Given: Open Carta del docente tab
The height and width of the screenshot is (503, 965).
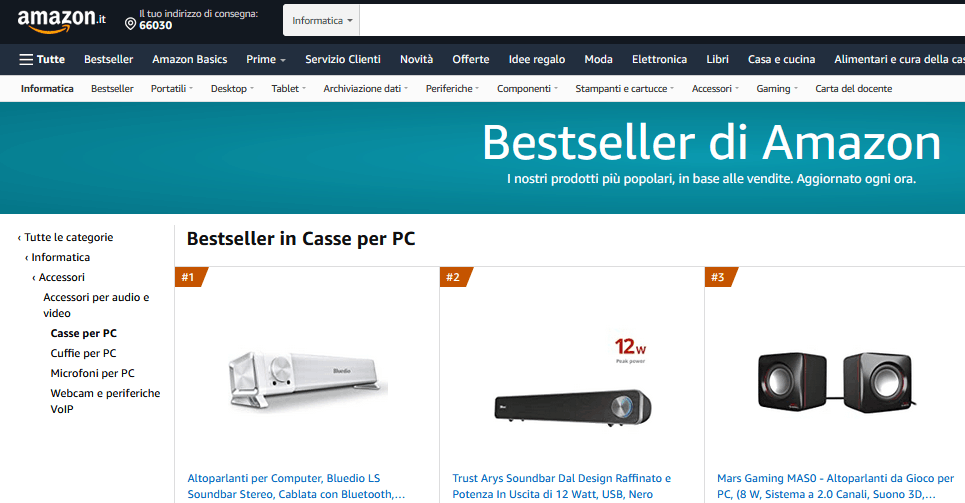Looking at the screenshot, I should click(854, 89).
